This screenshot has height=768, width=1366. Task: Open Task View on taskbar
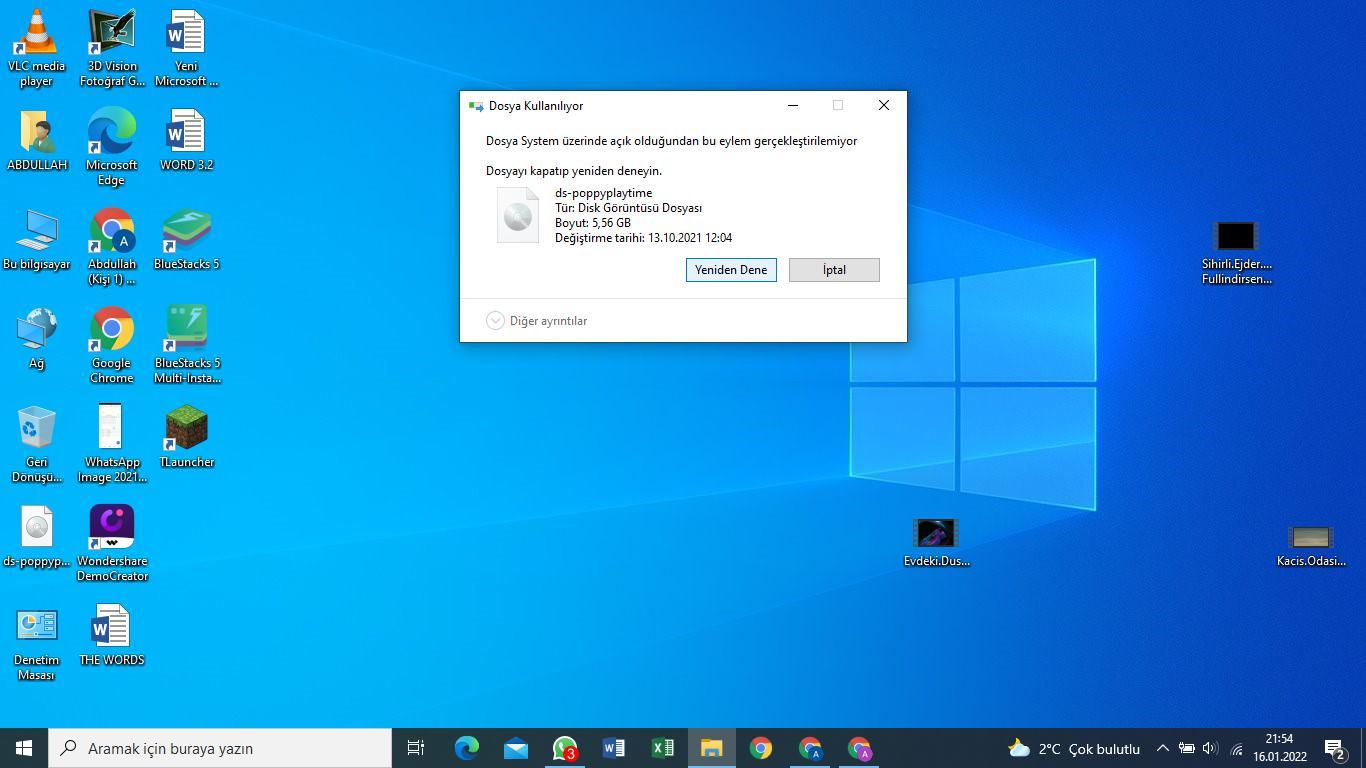416,748
